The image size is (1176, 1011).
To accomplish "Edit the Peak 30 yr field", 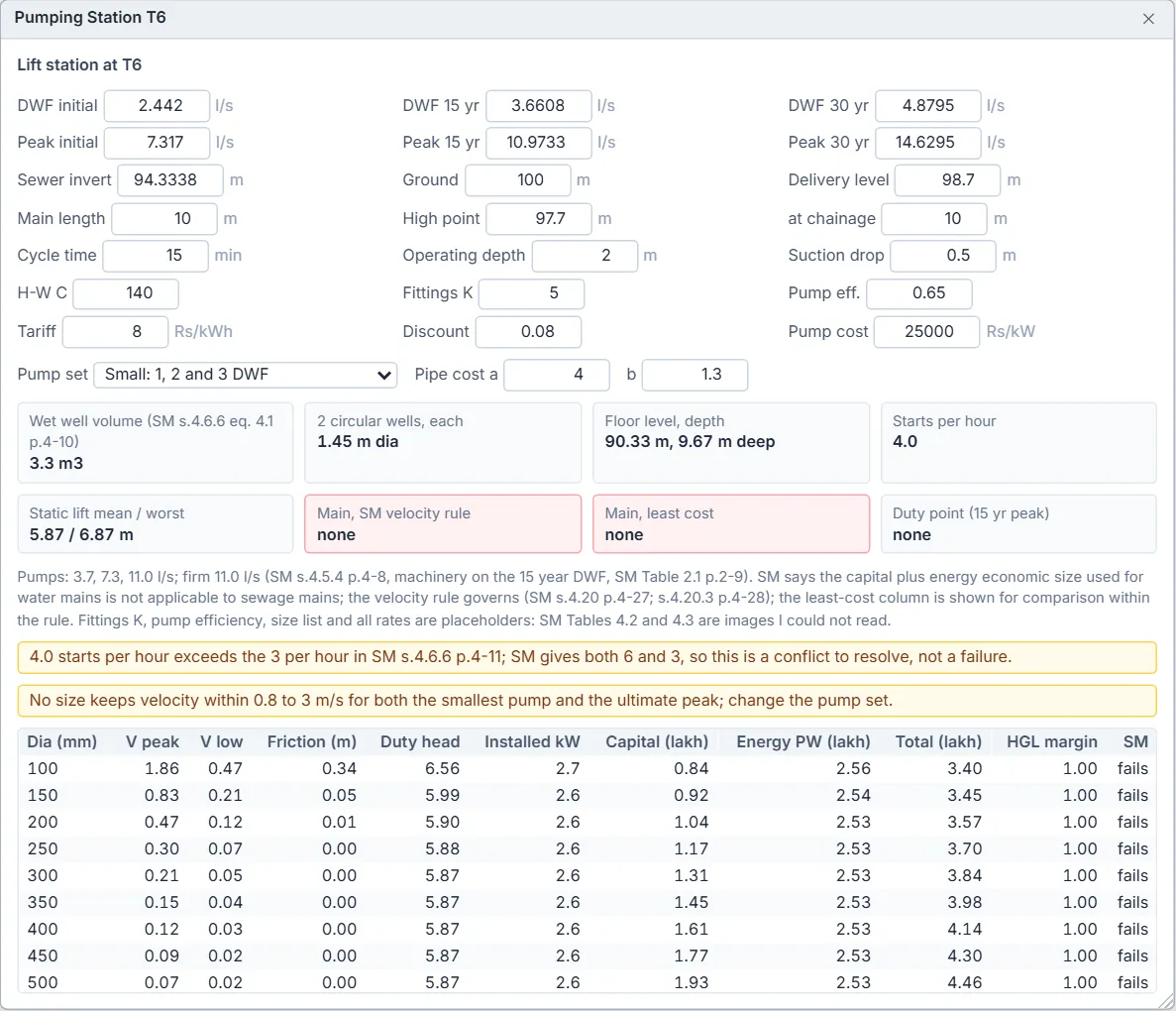I will click(x=928, y=143).
